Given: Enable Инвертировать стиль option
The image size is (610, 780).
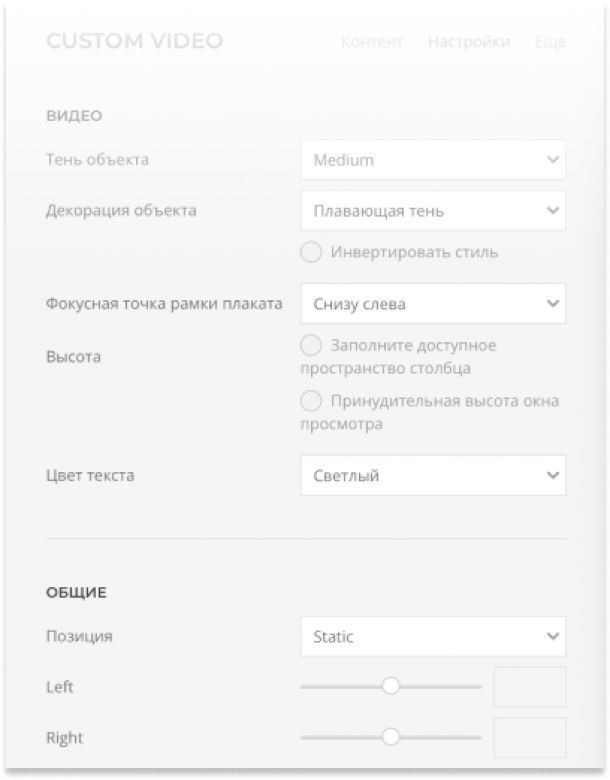Looking at the screenshot, I should click(x=311, y=252).
